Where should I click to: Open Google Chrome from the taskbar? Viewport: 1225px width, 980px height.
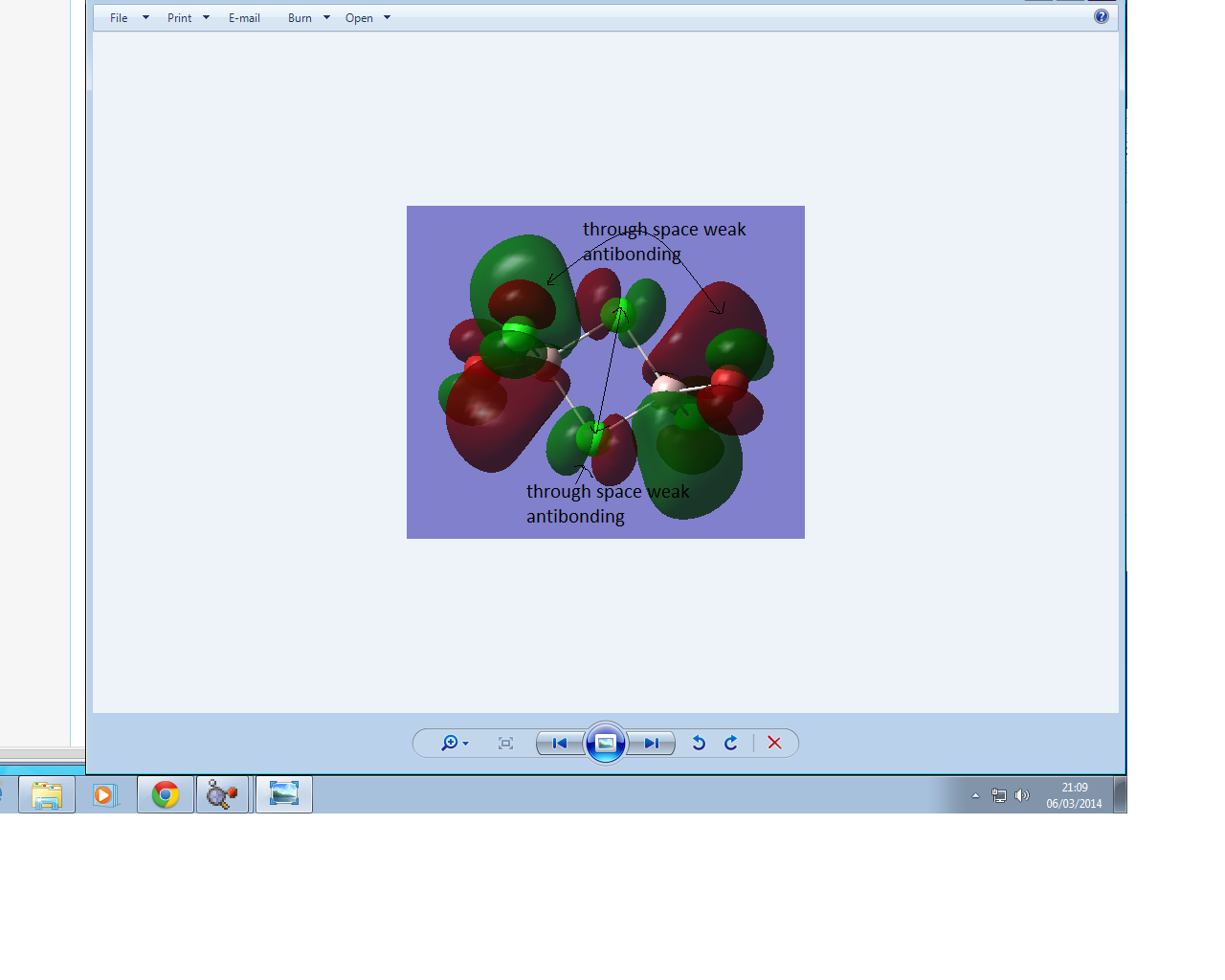[166, 794]
